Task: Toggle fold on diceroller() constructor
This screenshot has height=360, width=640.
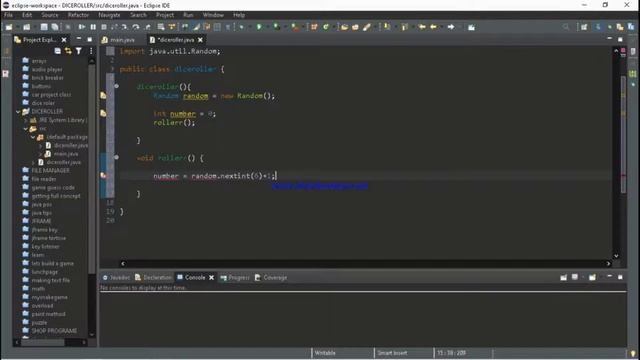Action: tap(116, 86)
